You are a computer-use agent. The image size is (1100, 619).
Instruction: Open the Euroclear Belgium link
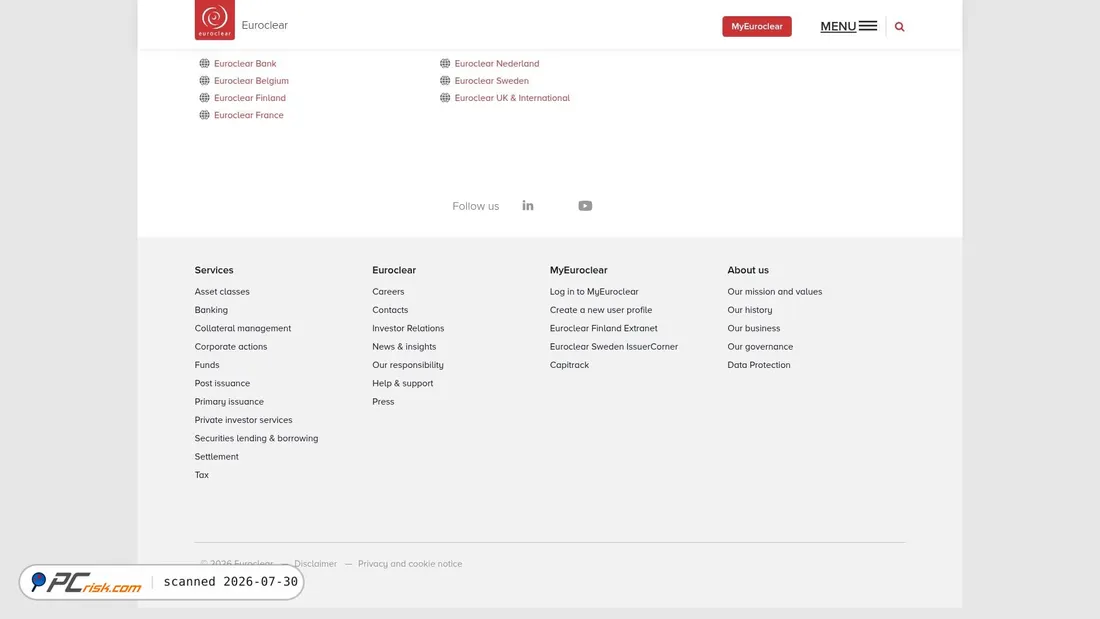[251, 81]
